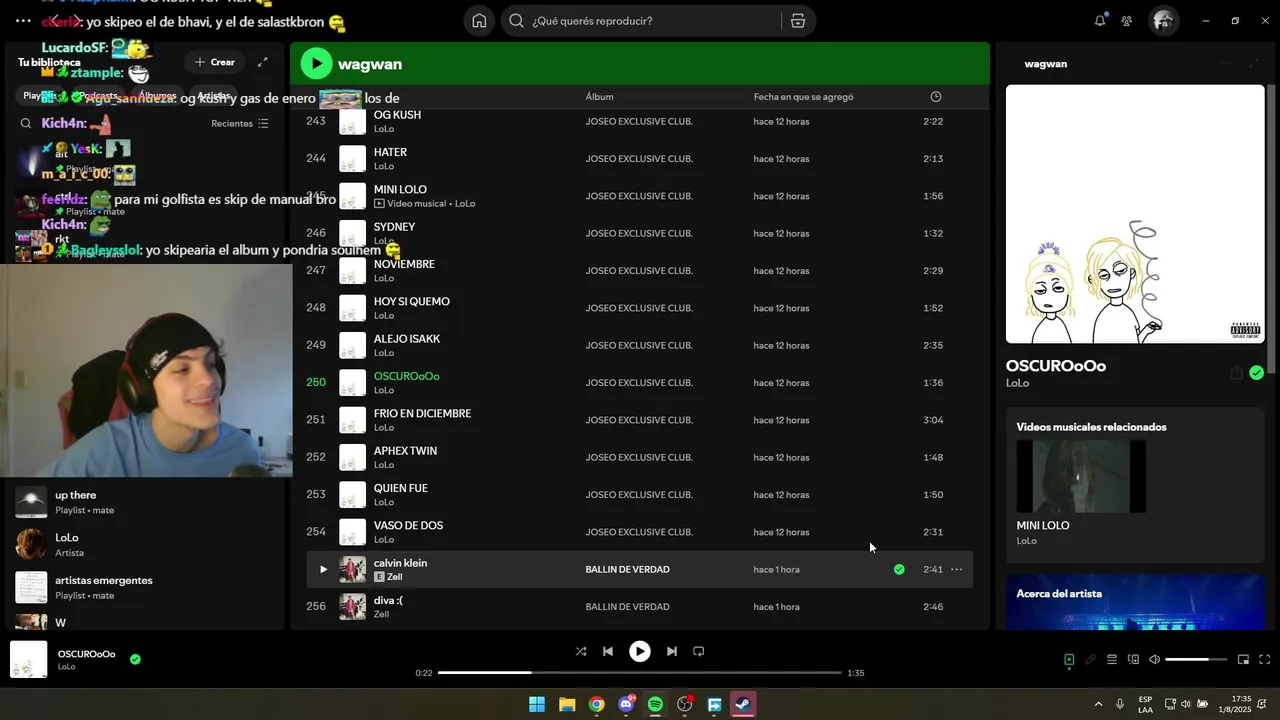
Task: Open Connect to a device icon
Action: coord(1133,659)
